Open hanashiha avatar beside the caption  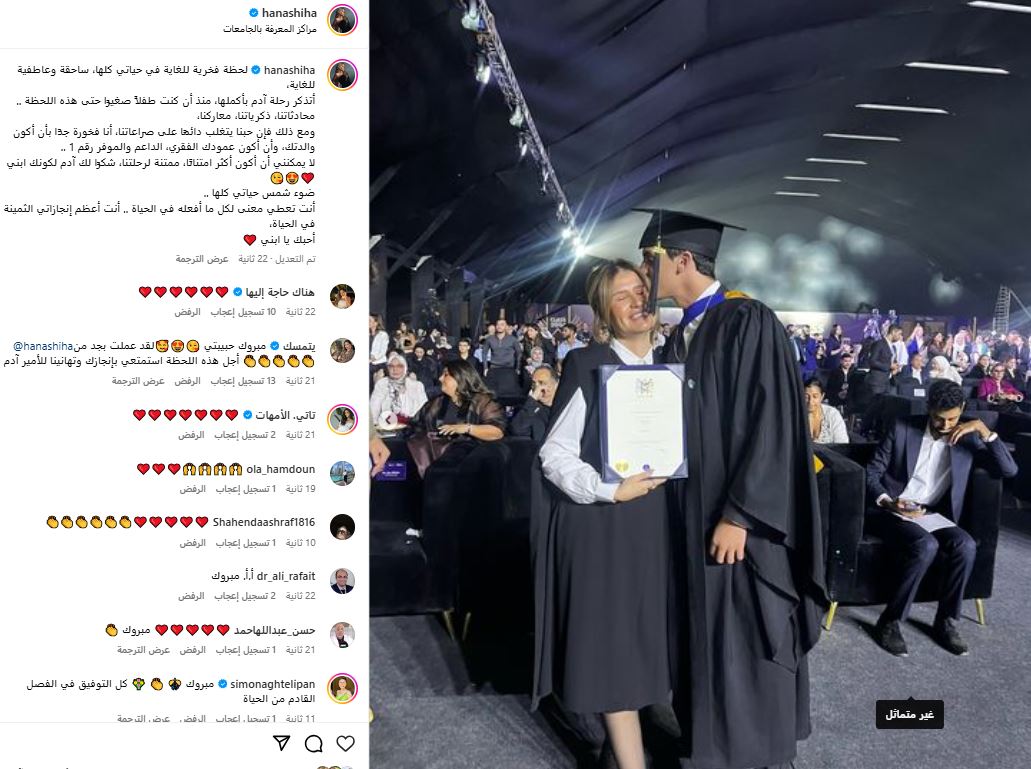coord(342,75)
